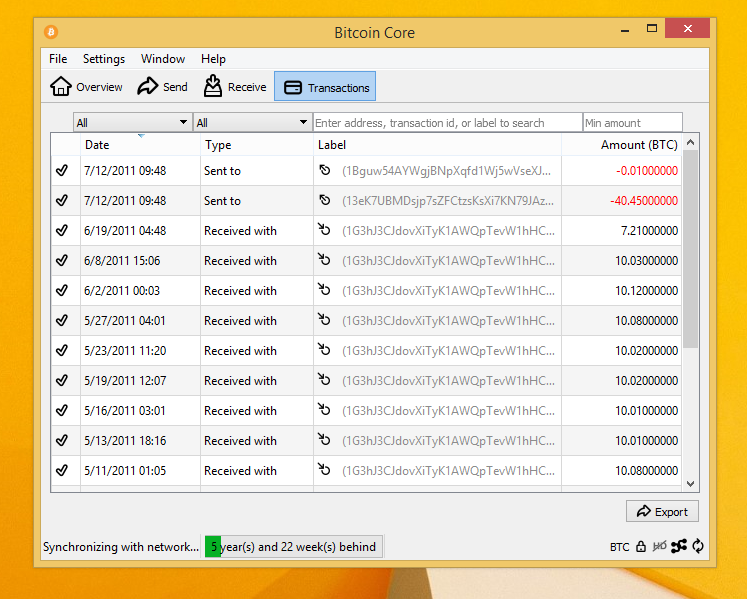Select 'Sent to' in the -0.01000000 row

tap(222, 171)
